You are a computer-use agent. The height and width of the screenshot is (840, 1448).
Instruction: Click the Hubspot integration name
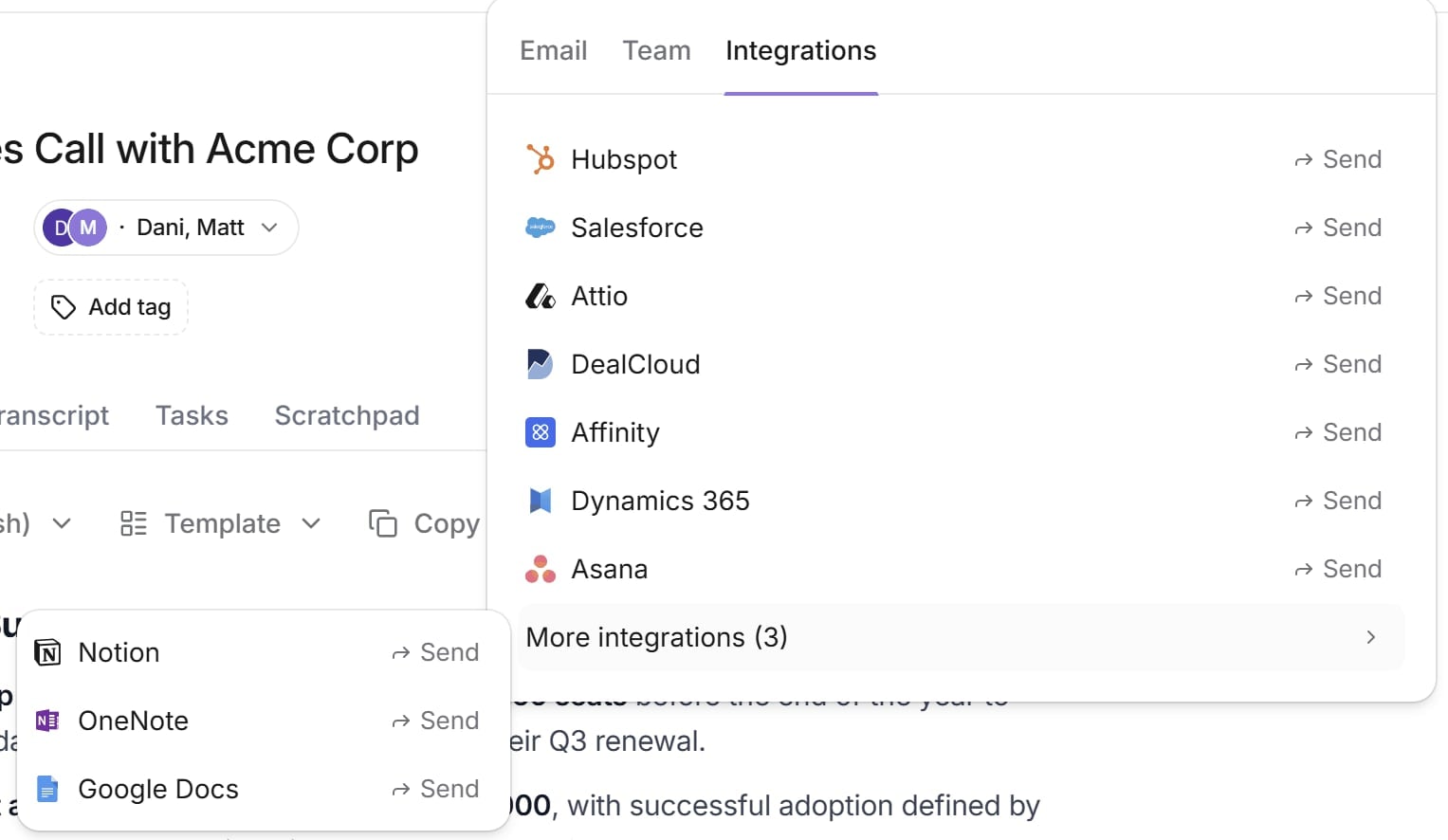coord(624,159)
